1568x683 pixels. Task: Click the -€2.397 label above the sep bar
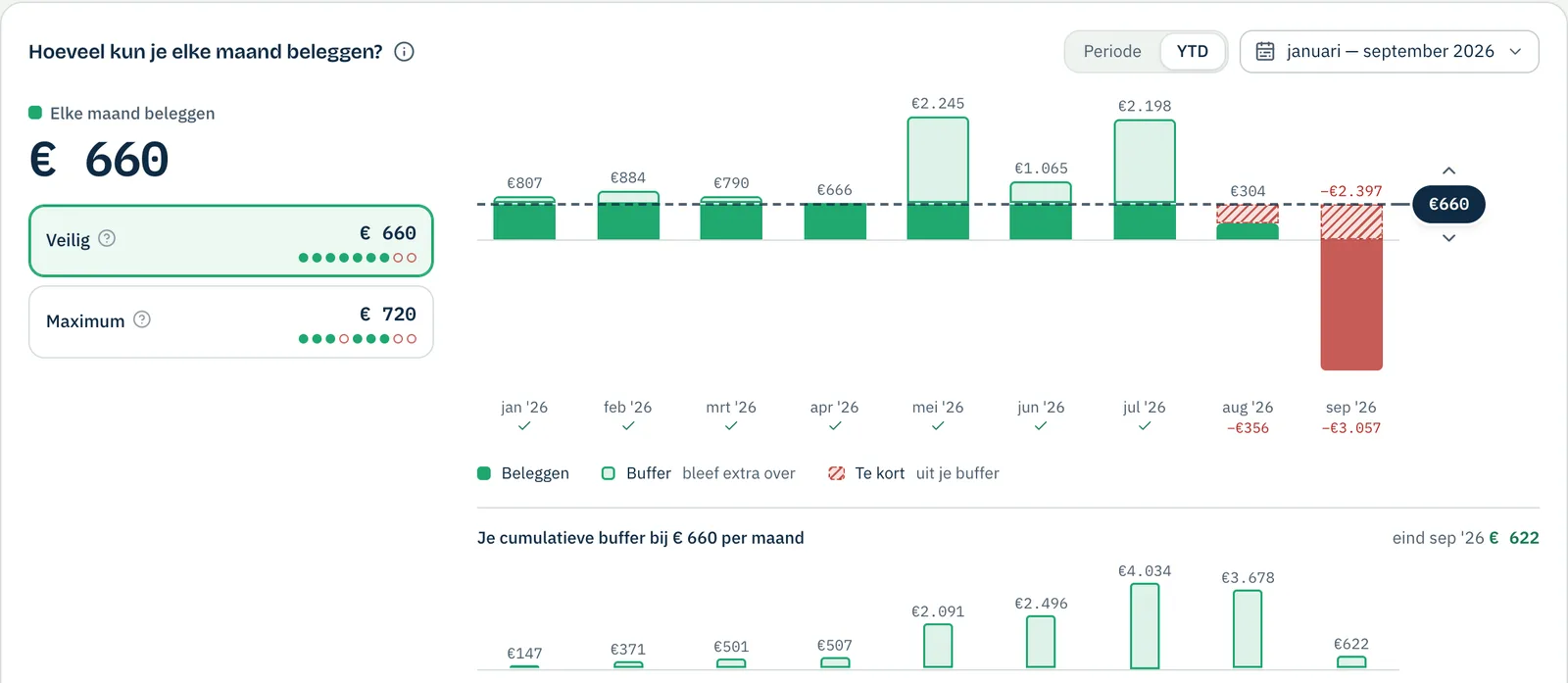click(x=1351, y=191)
